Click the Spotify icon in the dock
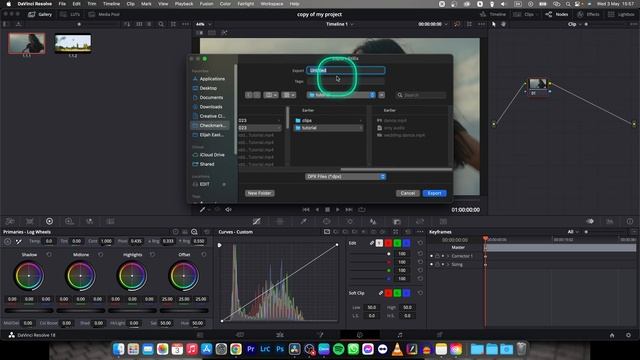 [x=338, y=349]
